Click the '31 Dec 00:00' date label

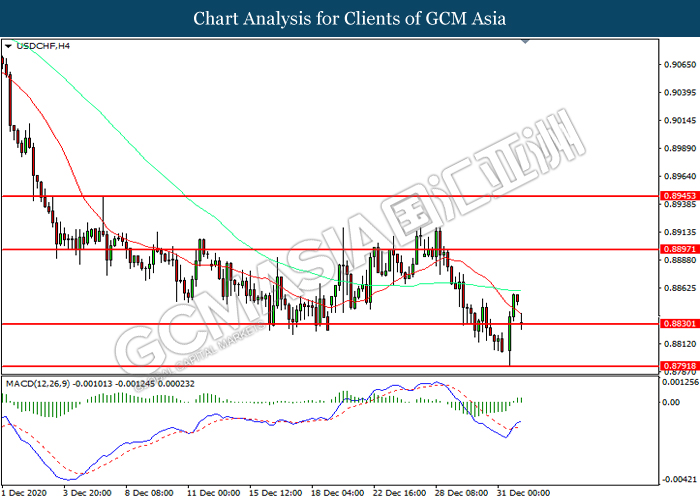523,492
